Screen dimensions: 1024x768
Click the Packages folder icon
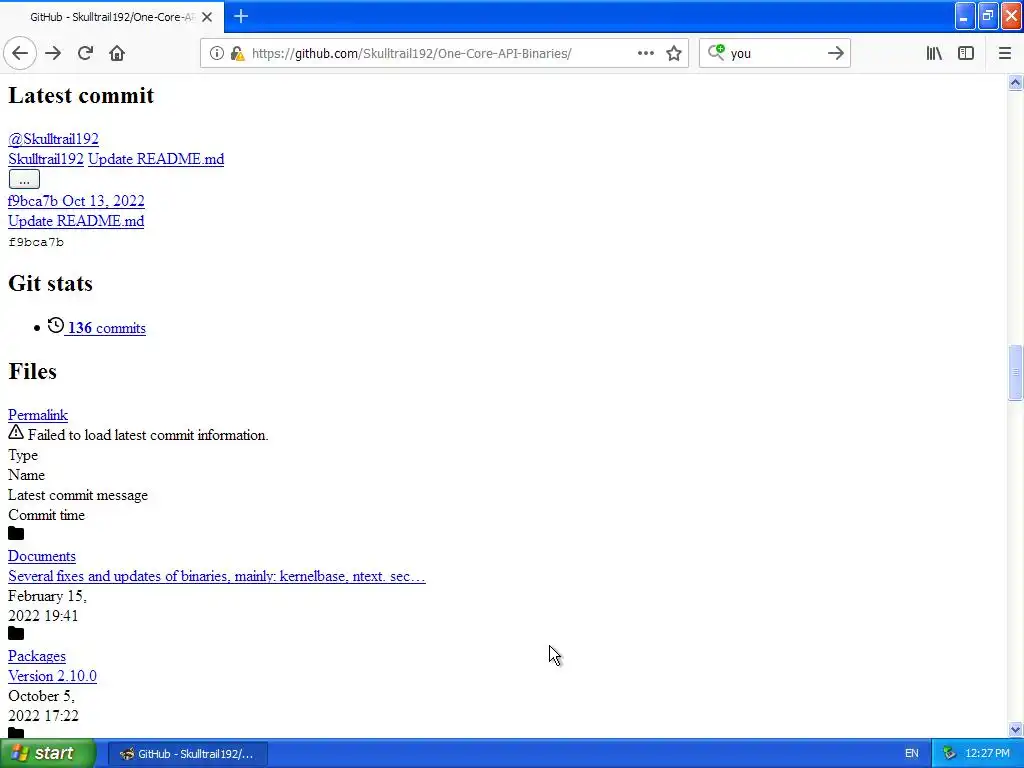[16, 633]
